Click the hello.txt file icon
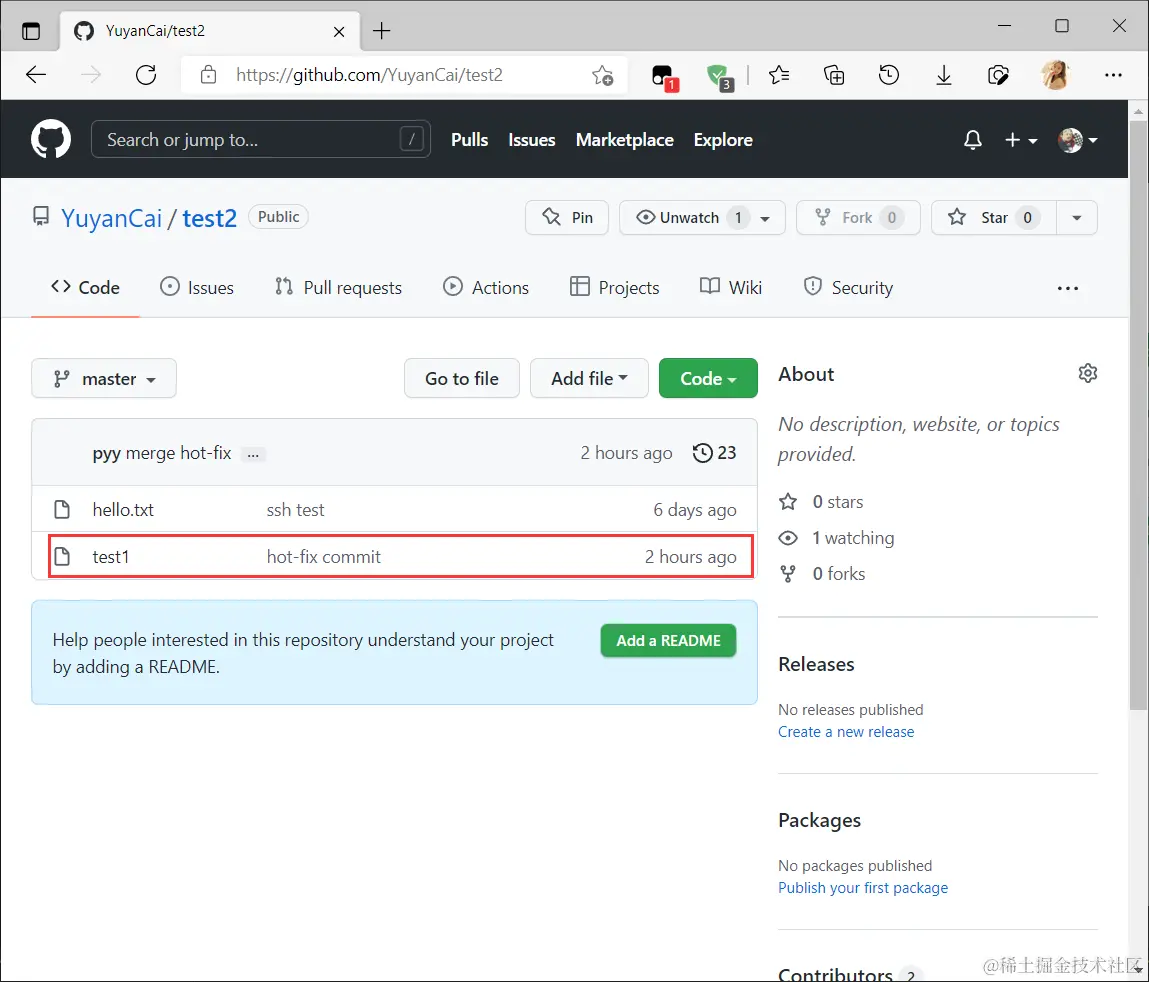 point(62,509)
